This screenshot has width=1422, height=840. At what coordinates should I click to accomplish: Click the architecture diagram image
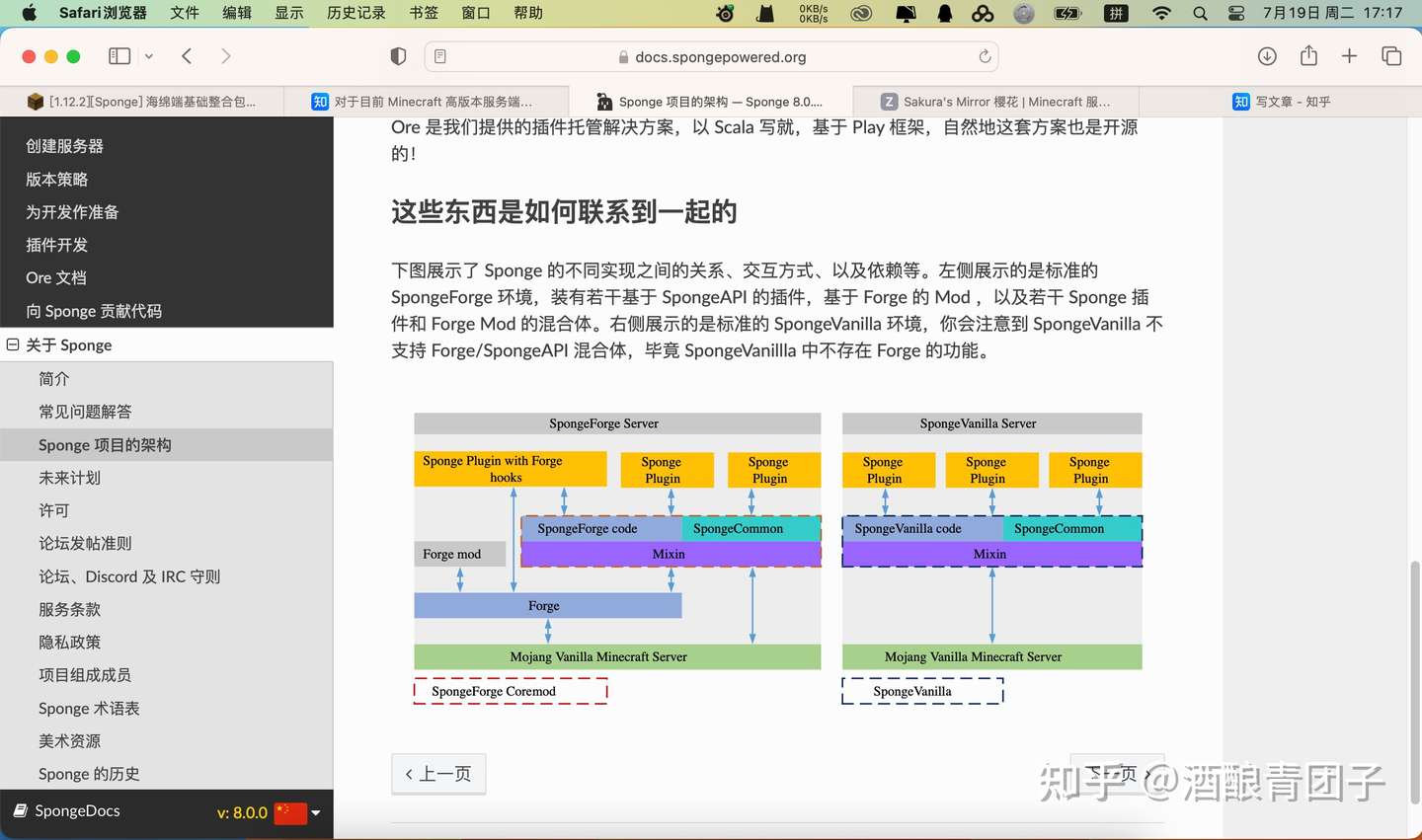(778, 559)
